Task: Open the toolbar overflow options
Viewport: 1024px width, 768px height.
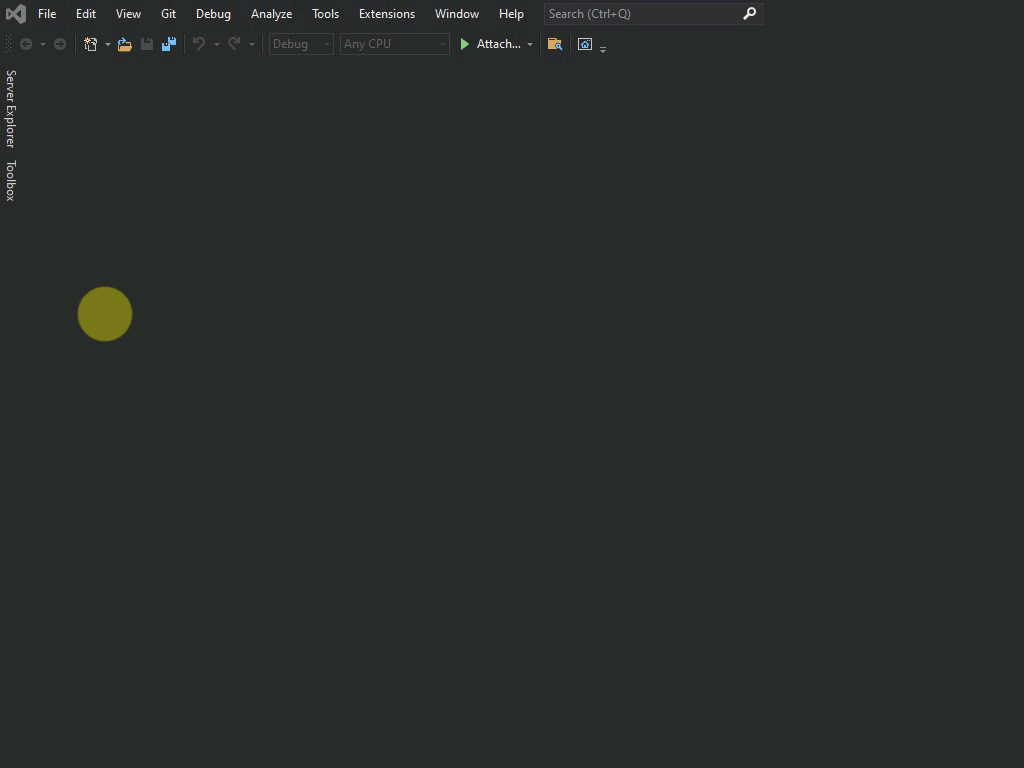Action: [603, 48]
